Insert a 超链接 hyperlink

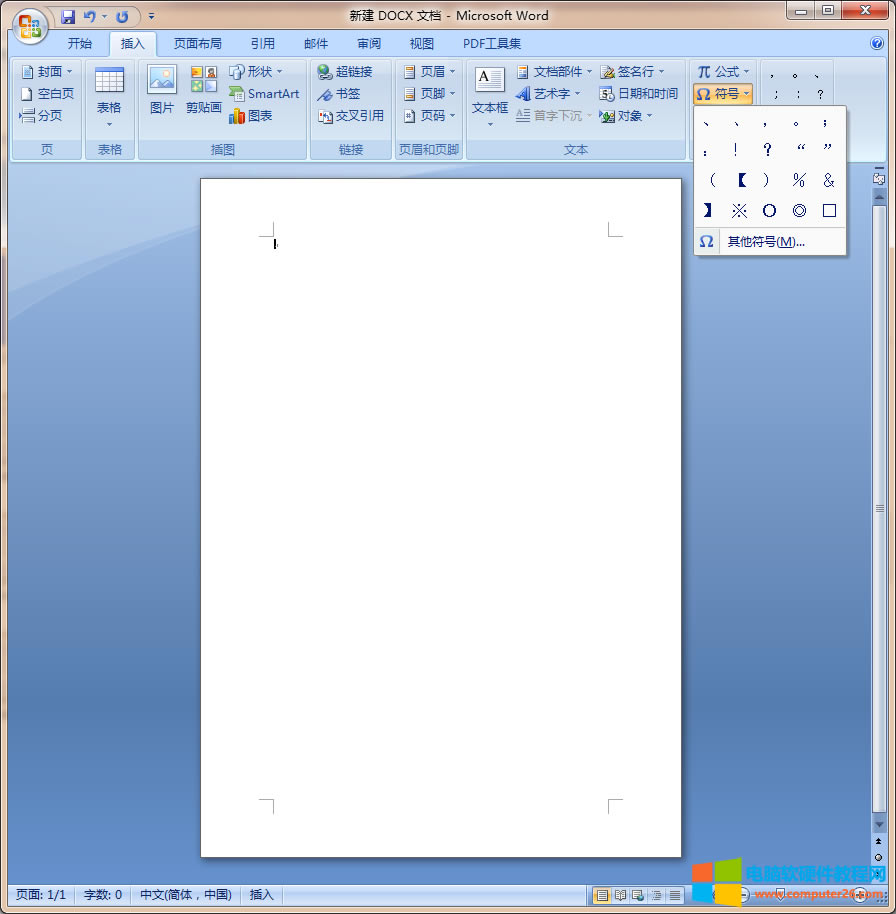345,72
